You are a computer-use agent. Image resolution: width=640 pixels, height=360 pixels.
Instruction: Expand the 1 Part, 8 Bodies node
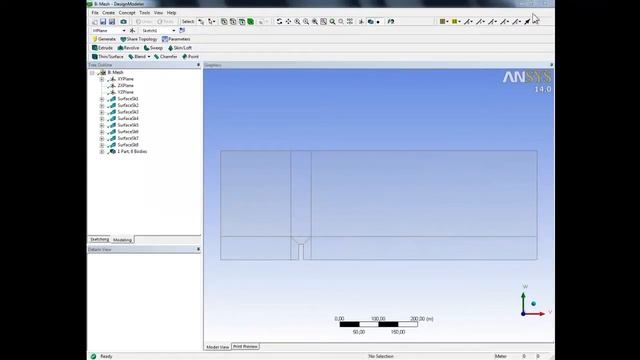[102, 151]
